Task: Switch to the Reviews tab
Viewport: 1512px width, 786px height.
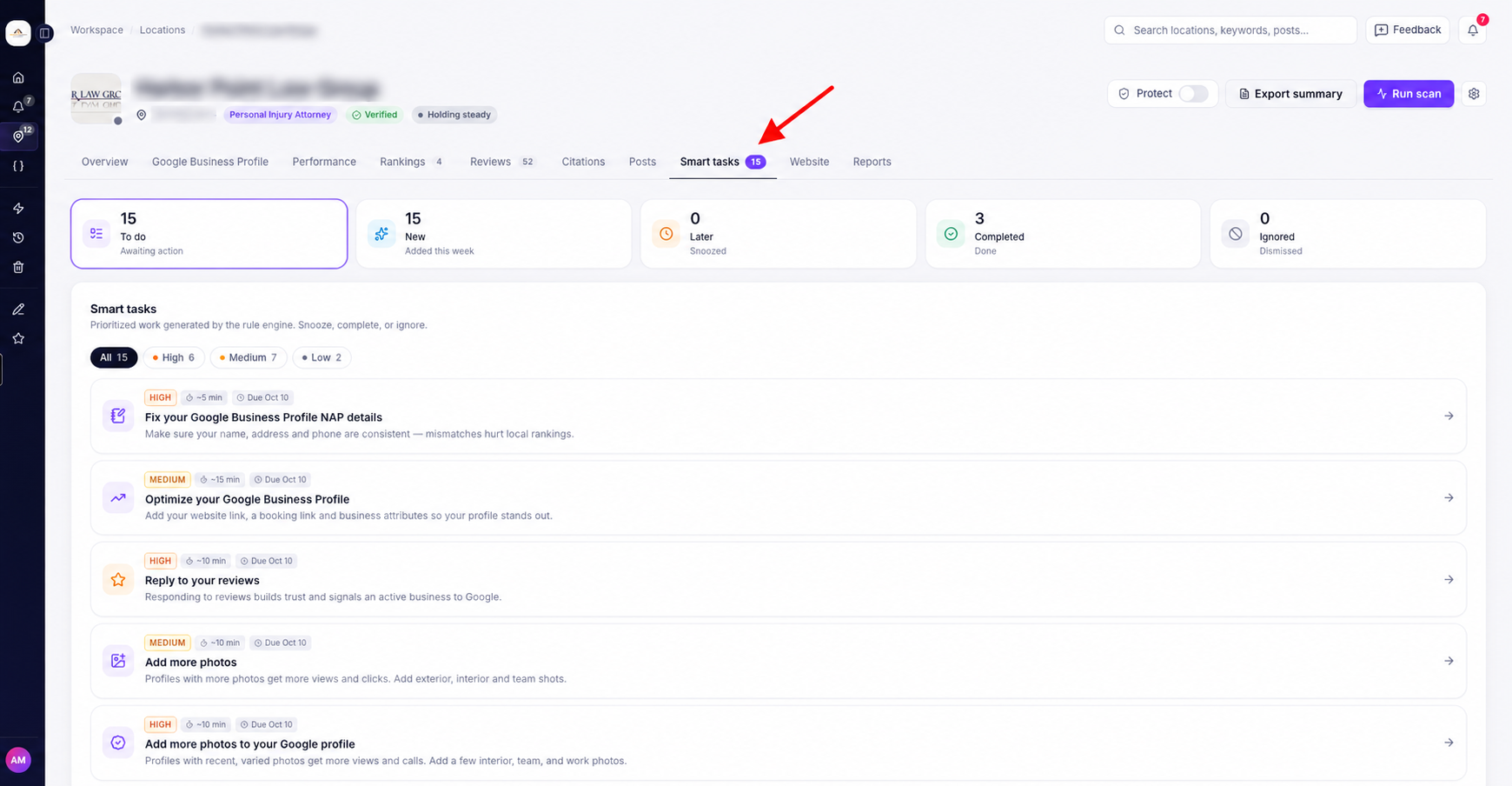Action: [503, 162]
